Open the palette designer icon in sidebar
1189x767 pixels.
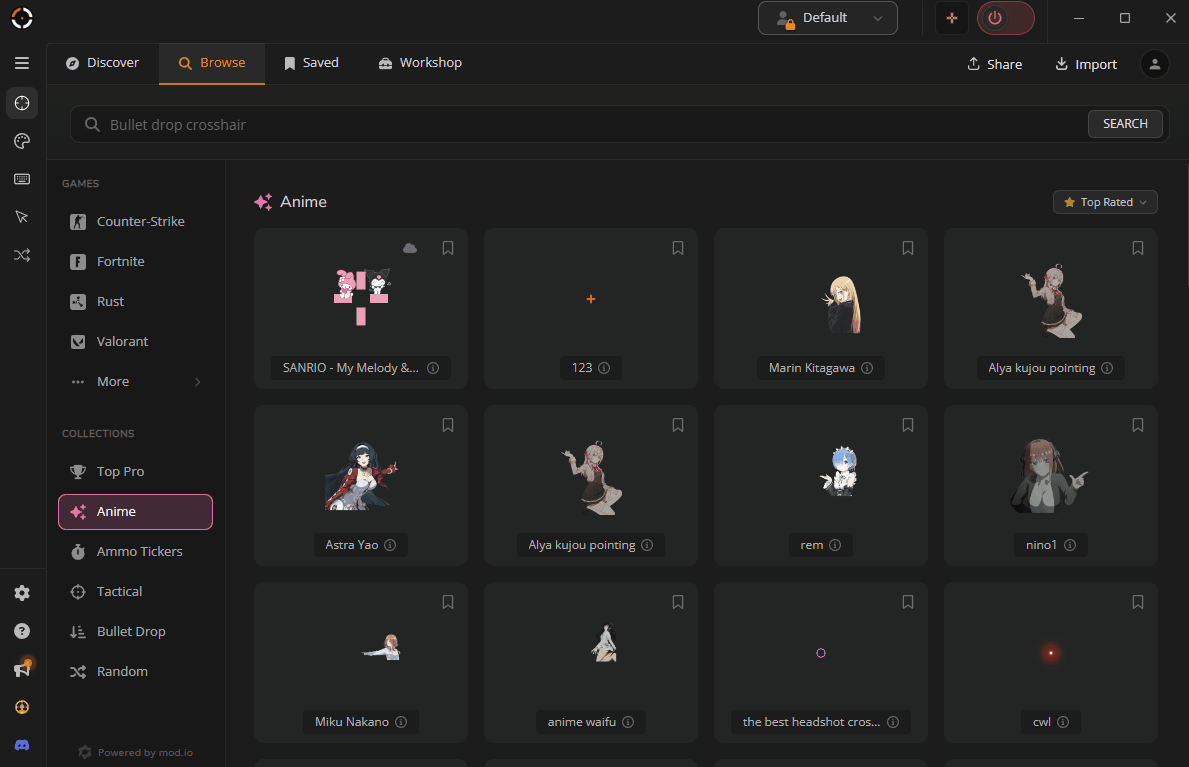22,141
